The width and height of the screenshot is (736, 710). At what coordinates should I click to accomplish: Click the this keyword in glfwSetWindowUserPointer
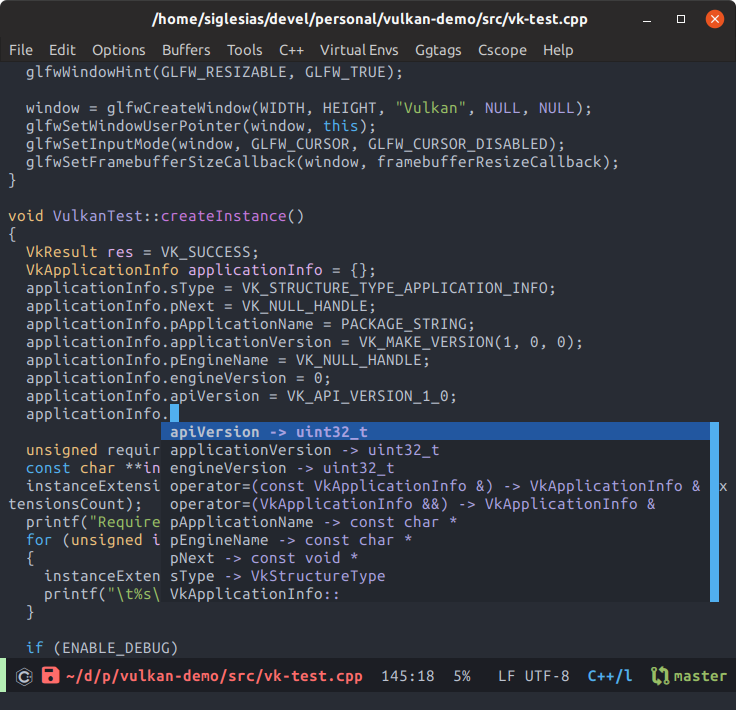pos(340,126)
